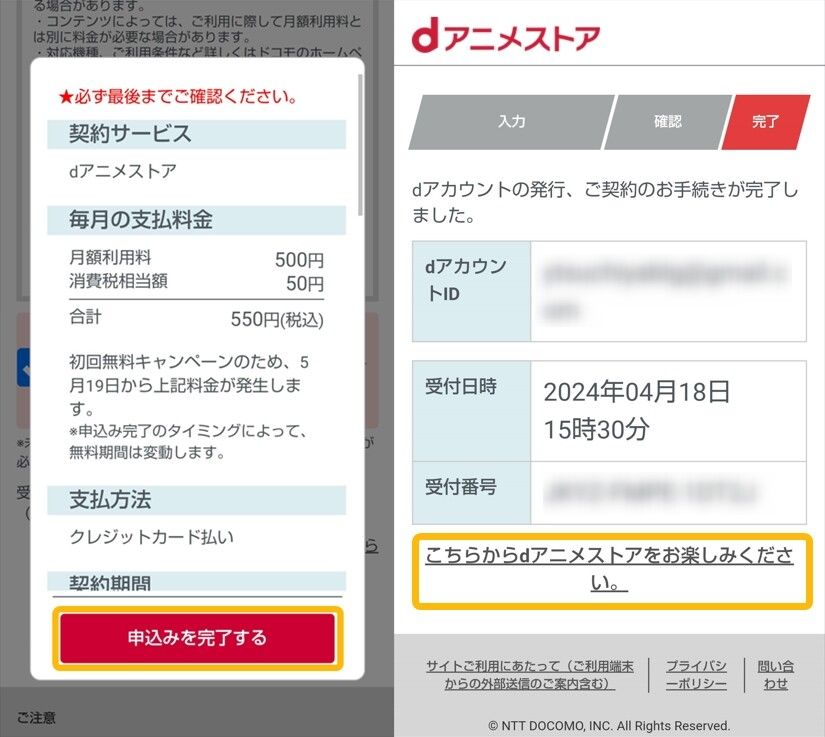This screenshot has width=825, height=737.
Task: Click the blurred dアカウントID value
Action: 667,291
